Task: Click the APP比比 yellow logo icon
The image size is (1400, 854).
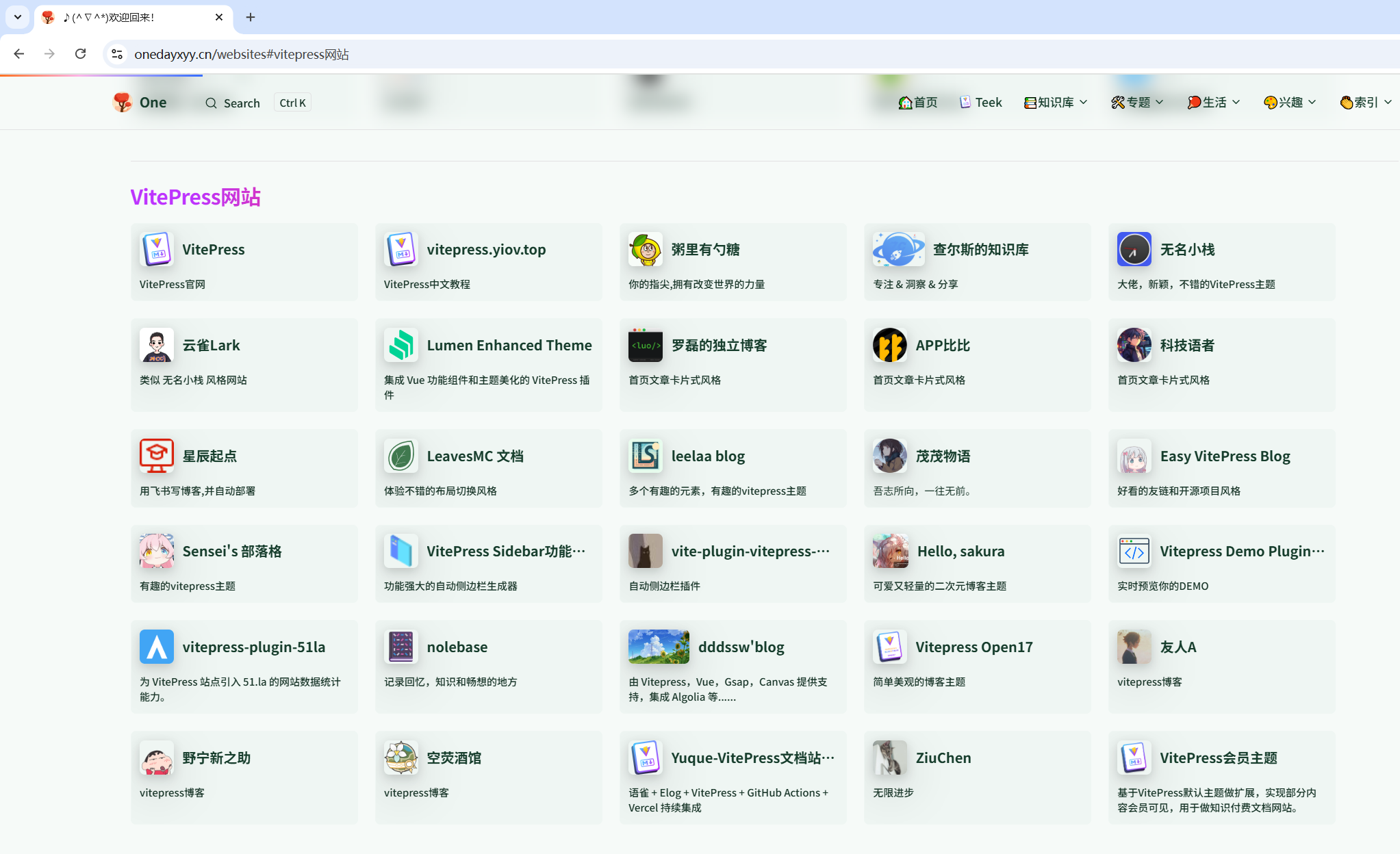Action: 890,345
